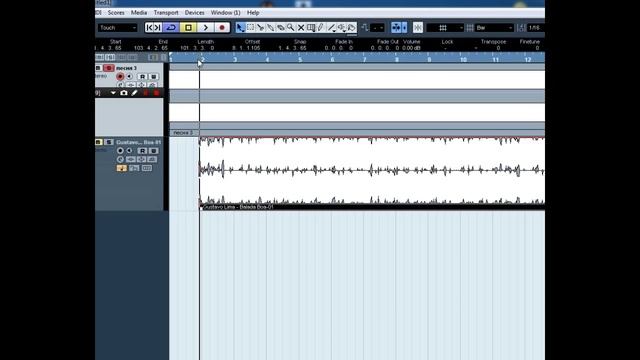Viewport: 640px width, 360px height.
Task: Solo the Gustavo Balada Boa track
Action: click(x=109, y=142)
